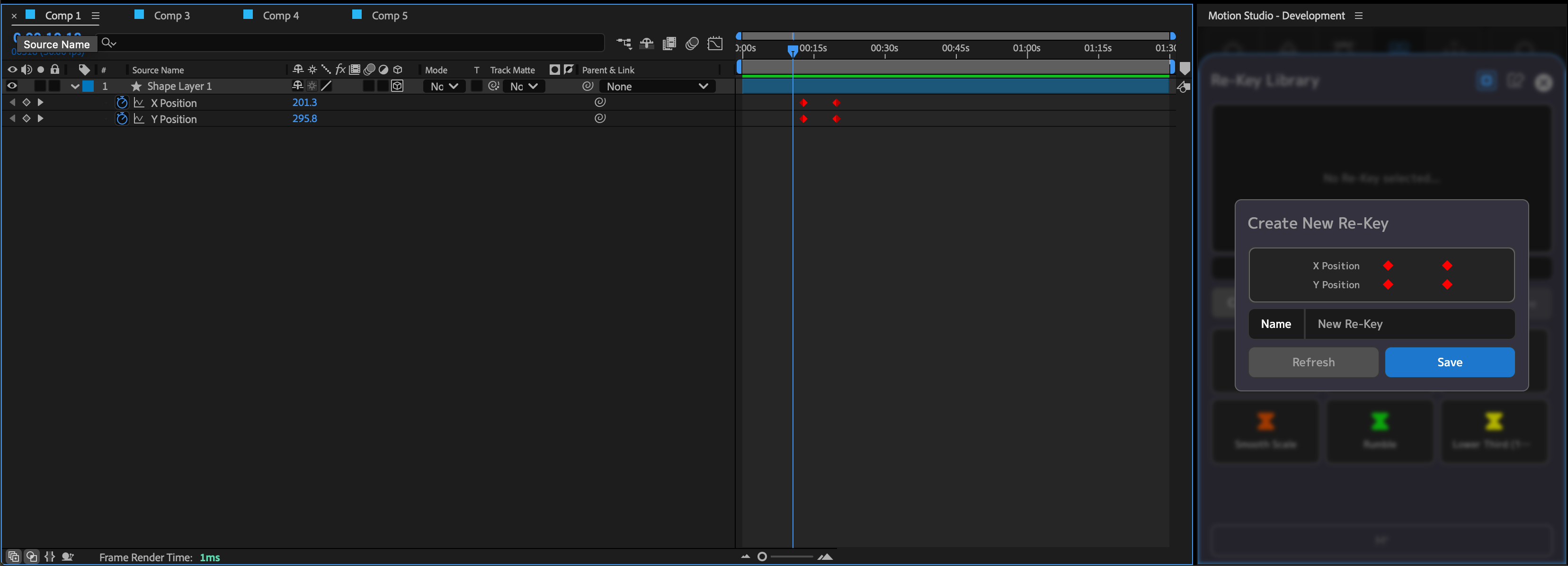Open the Composition Mini-Flowchart icon
Image resolution: width=1568 pixels, height=566 pixels.
(624, 43)
